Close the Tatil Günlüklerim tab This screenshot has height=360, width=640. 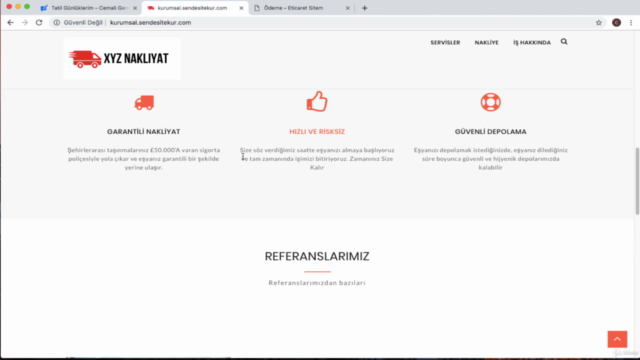pyautogui.click(x=135, y=8)
